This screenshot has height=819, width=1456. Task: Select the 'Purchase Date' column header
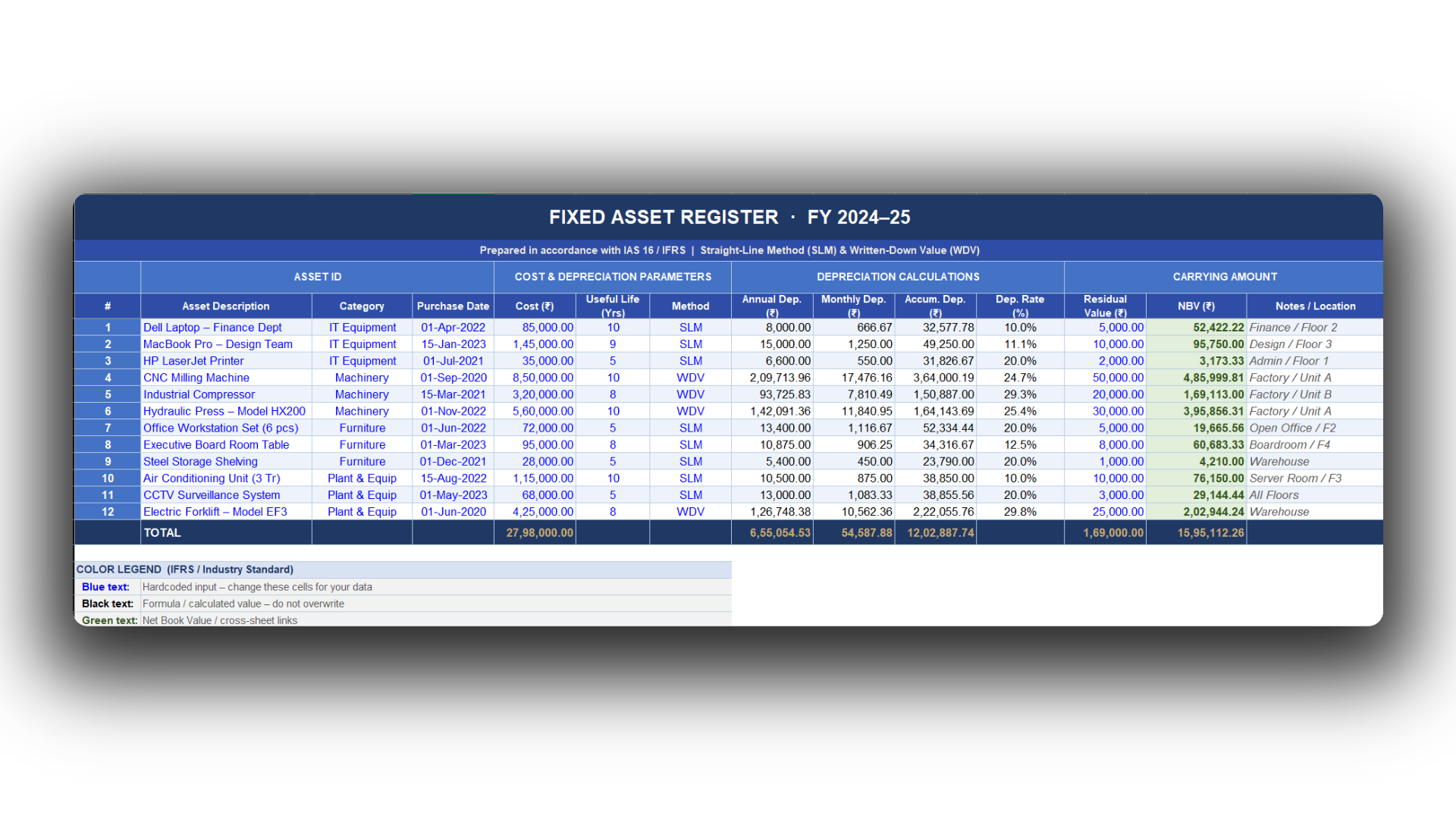pos(453,306)
